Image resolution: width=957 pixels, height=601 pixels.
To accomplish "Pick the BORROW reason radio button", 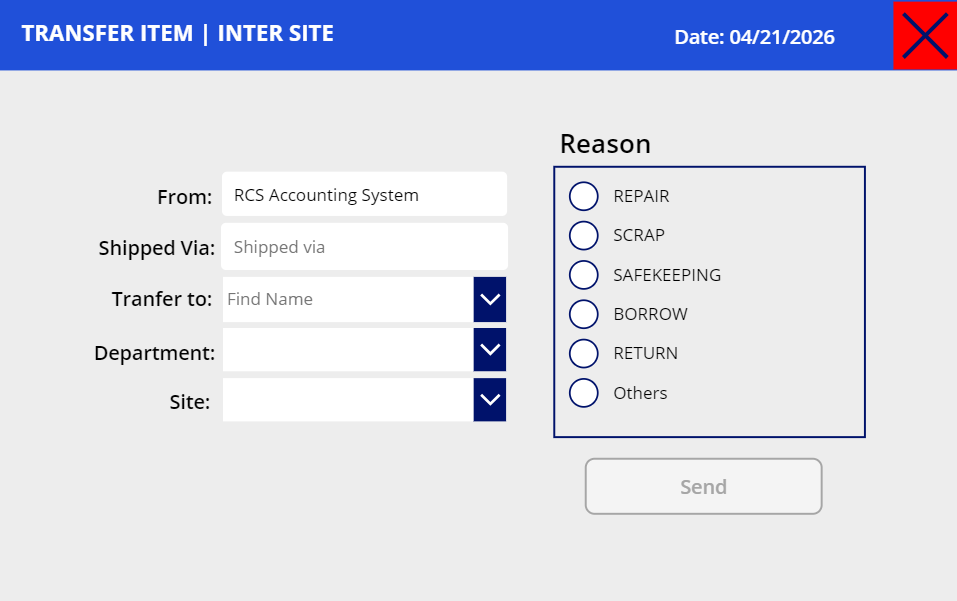I will click(x=583, y=314).
